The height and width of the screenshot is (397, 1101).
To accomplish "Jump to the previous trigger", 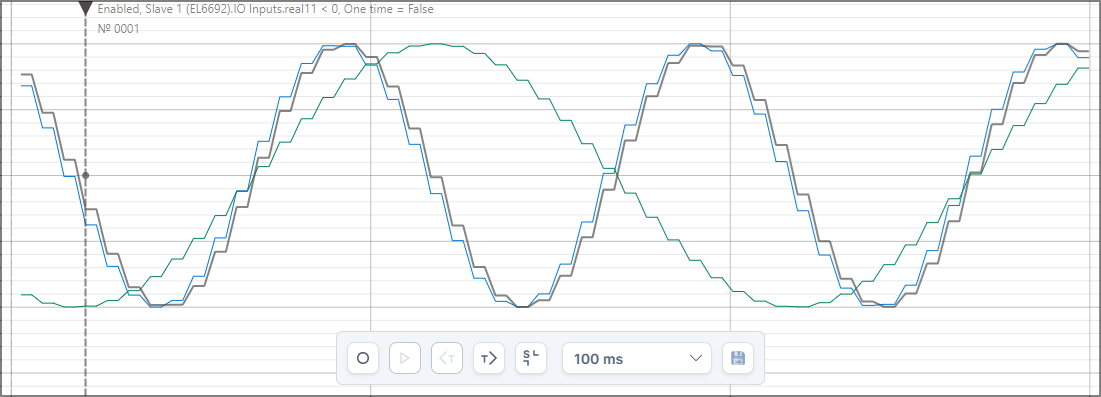I will (x=447, y=358).
